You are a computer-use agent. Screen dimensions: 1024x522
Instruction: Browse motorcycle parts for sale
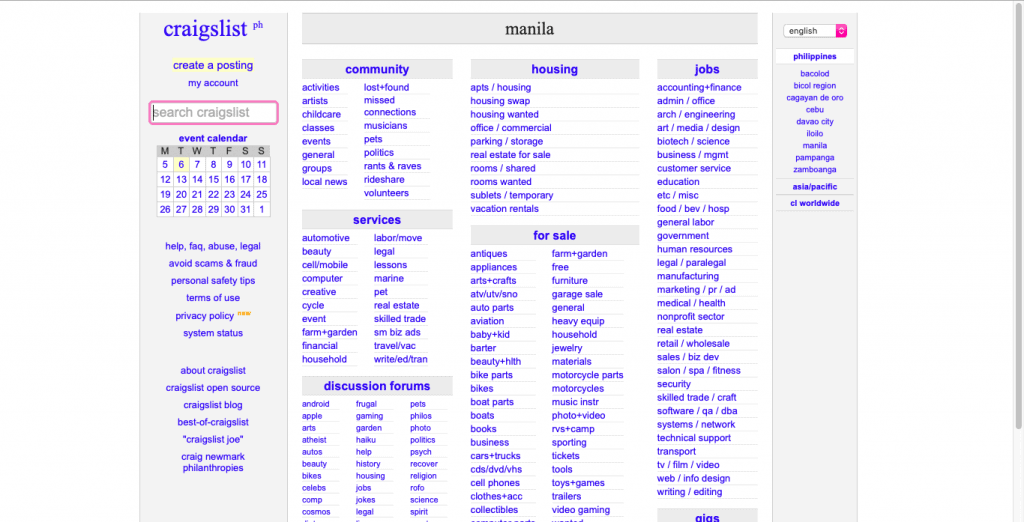(x=587, y=375)
